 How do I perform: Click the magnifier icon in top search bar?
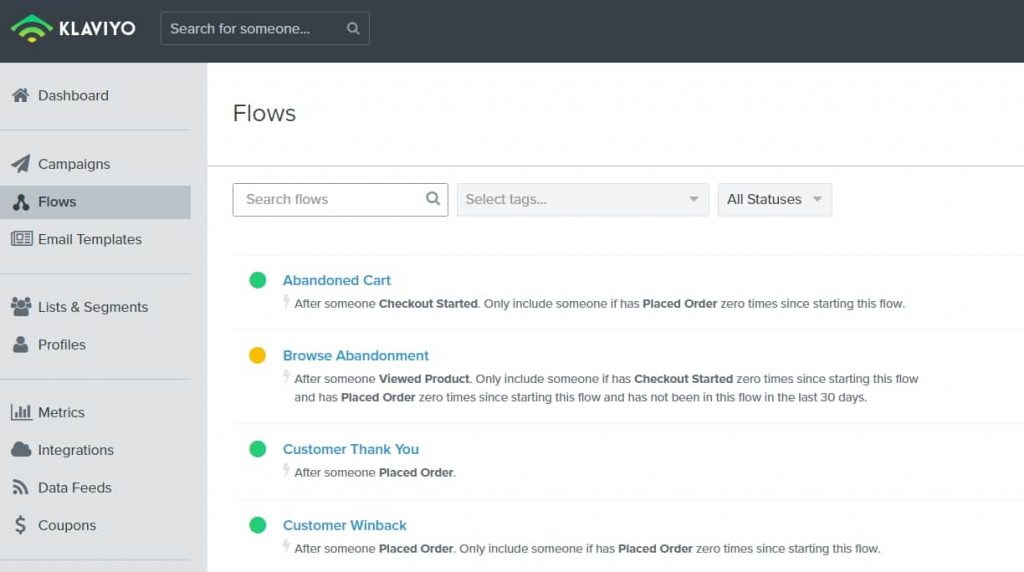pos(353,29)
